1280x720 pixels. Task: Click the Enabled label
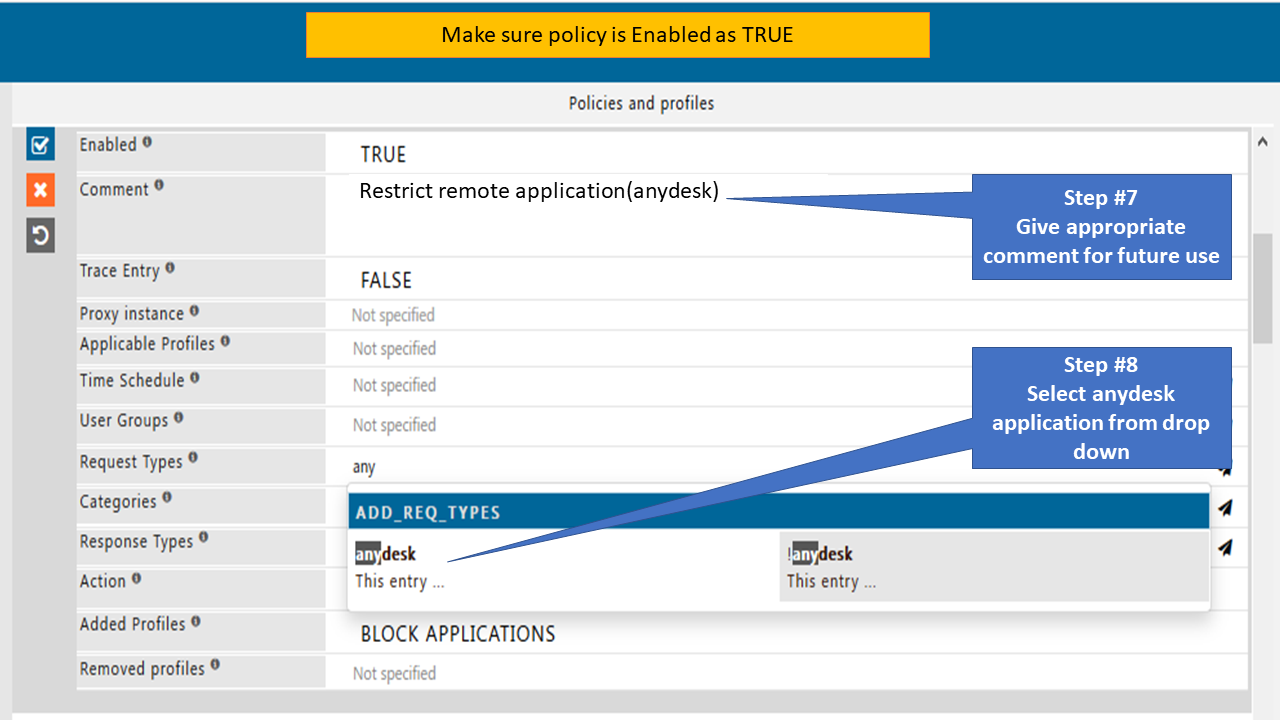tap(108, 145)
